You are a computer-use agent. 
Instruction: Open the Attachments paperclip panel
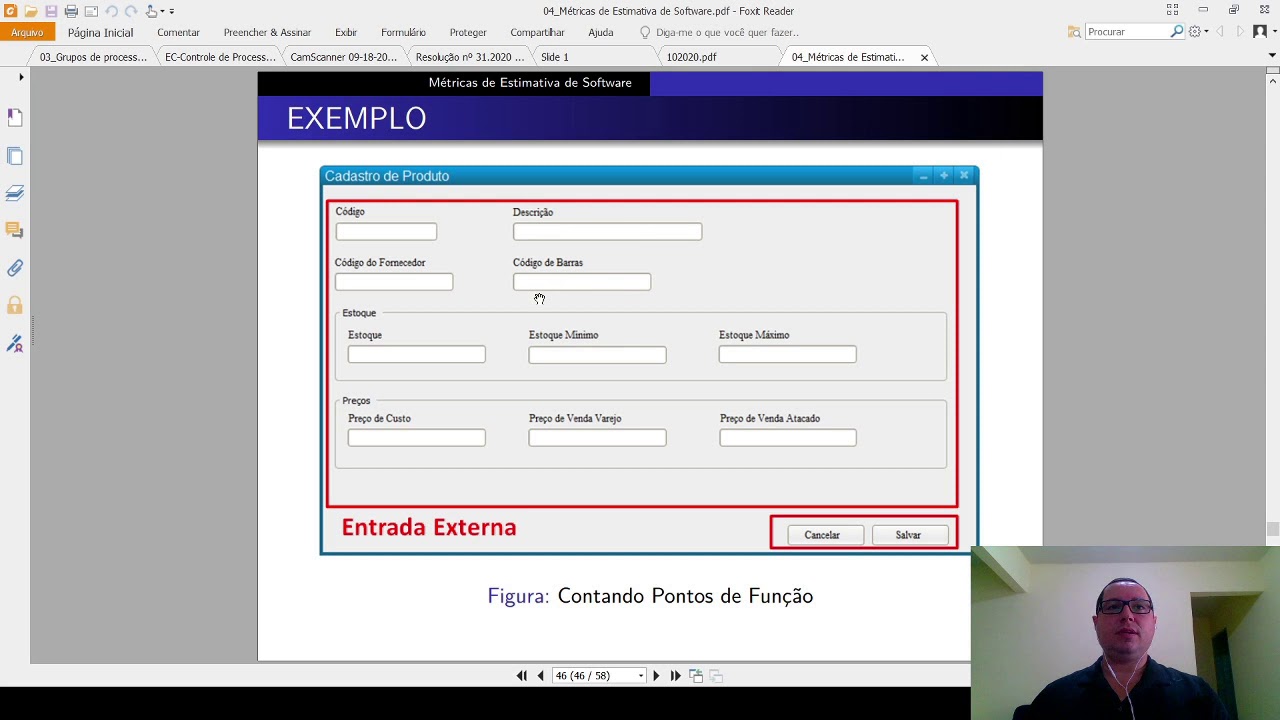point(15,268)
